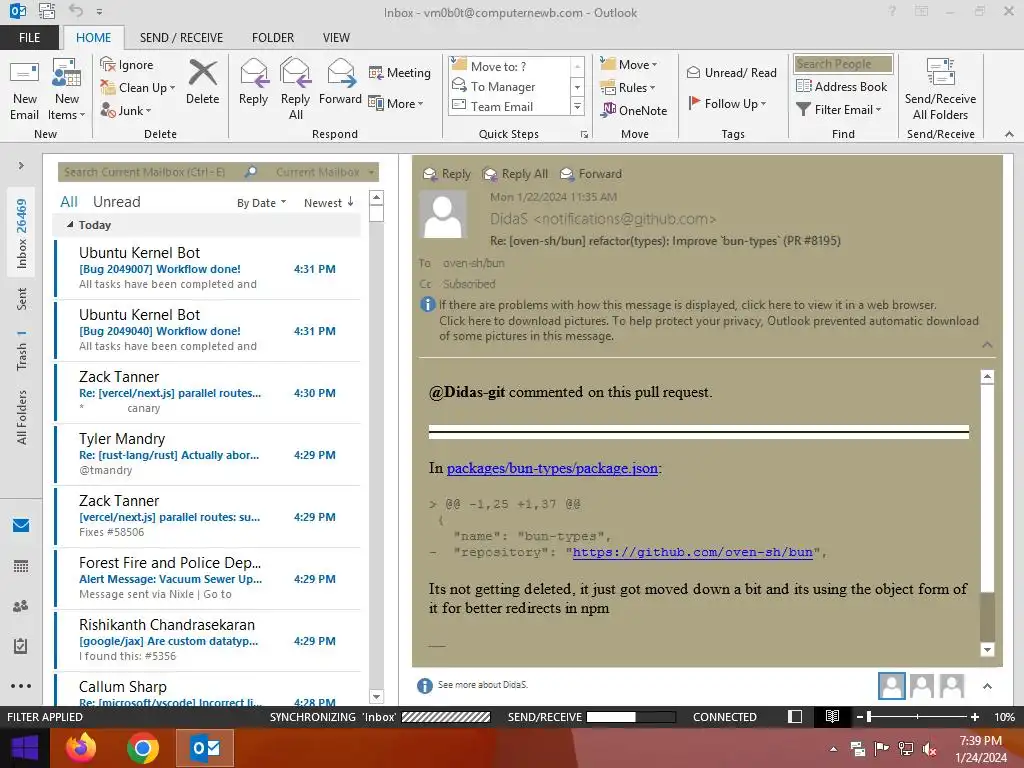Show Unread messages only

coord(116,202)
